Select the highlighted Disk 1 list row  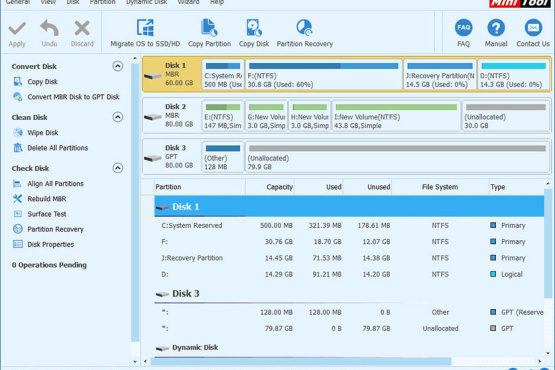click(x=349, y=206)
